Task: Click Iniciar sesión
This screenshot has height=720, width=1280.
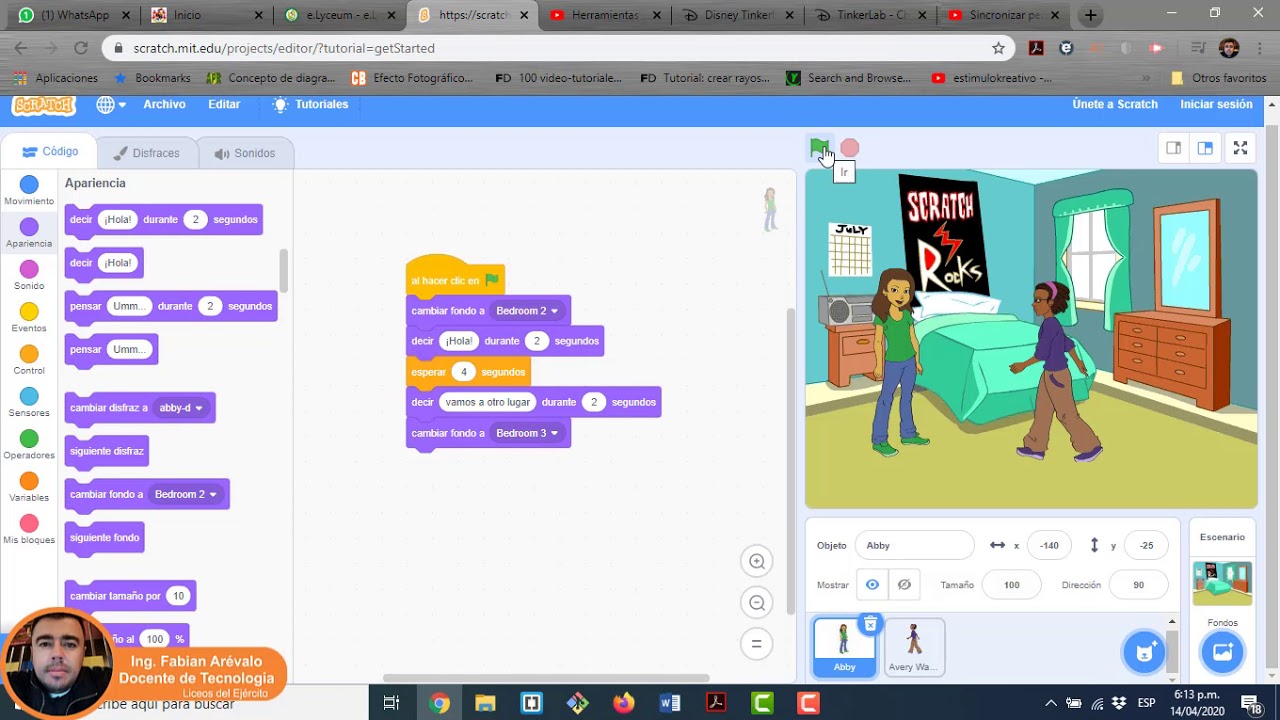Action: [x=1216, y=104]
